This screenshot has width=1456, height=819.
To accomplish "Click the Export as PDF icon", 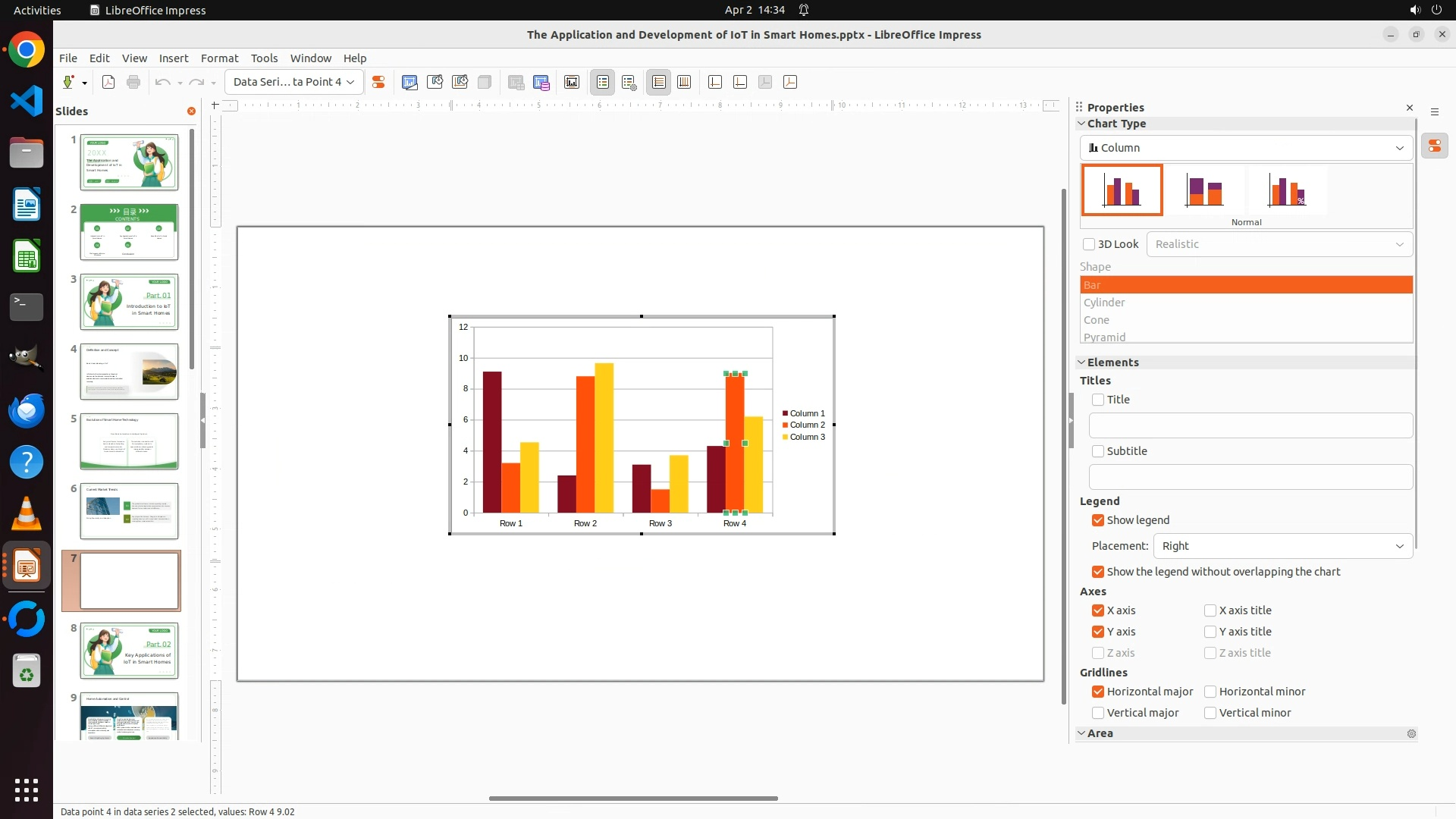I will click(x=108, y=82).
